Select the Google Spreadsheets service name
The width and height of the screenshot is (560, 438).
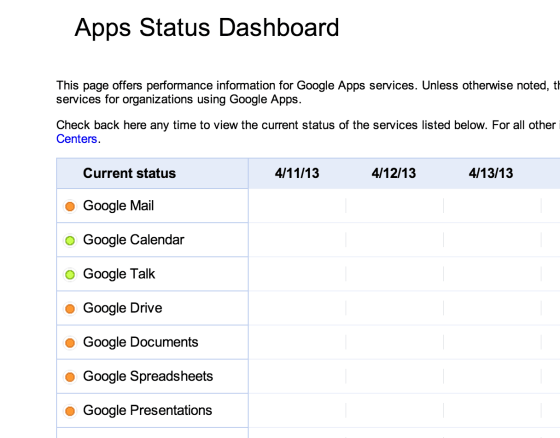148,377
